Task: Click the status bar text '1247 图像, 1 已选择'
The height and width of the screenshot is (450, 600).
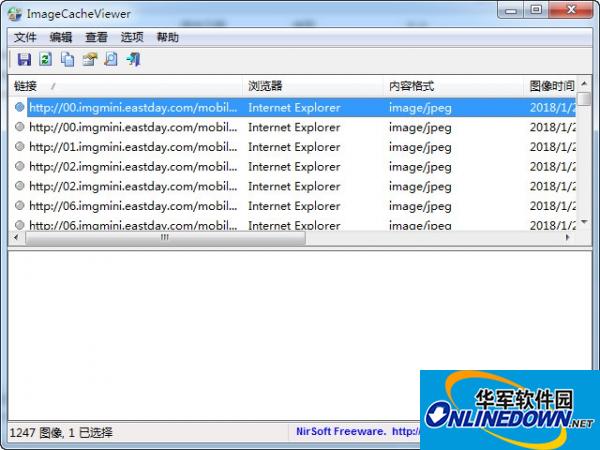Action: pos(61,433)
